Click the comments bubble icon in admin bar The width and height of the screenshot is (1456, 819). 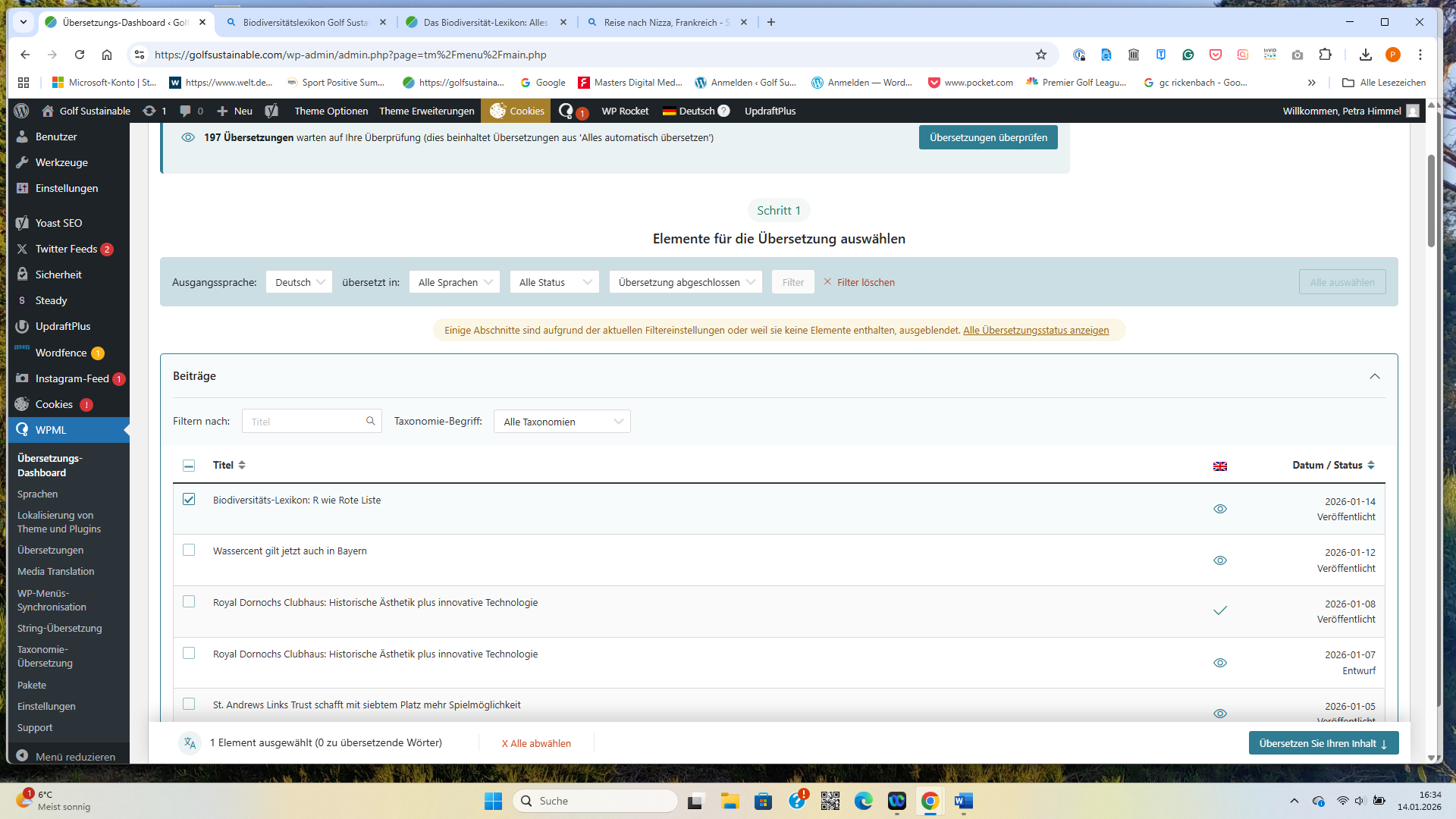tap(185, 111)
